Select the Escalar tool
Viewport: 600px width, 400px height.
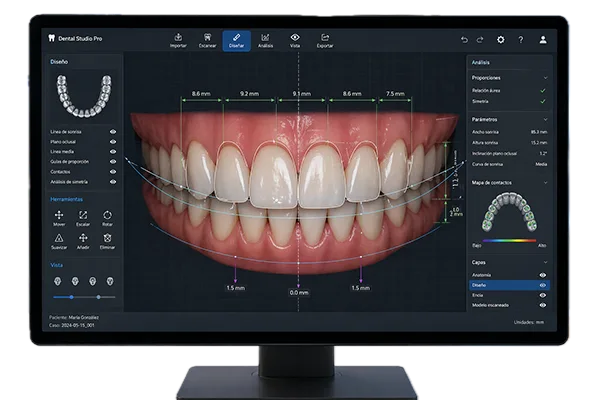(x=83, y=218)
